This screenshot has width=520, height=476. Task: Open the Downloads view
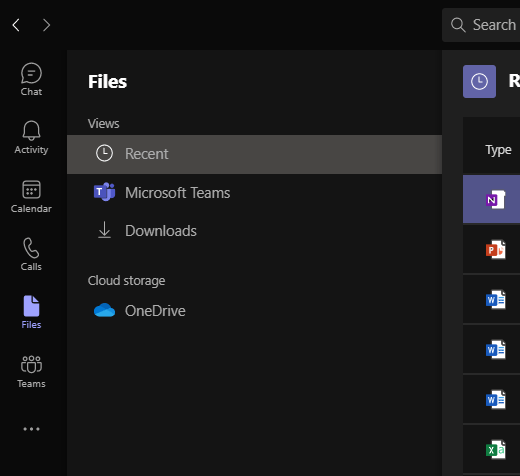pyautogui.click(x=254, y=231)
